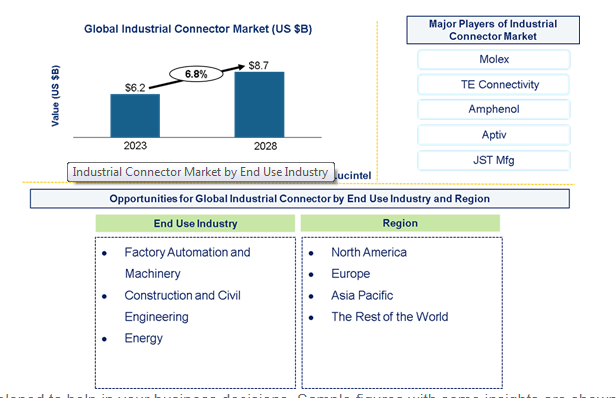Click the 6.8% growth rate oval
The width and height of the screenshot is (616, 398).
point(196,74)
